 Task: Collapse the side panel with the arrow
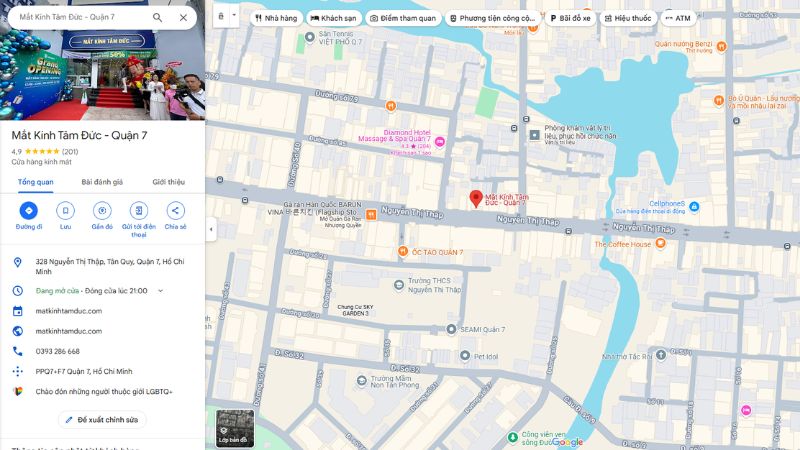(211, 229)
